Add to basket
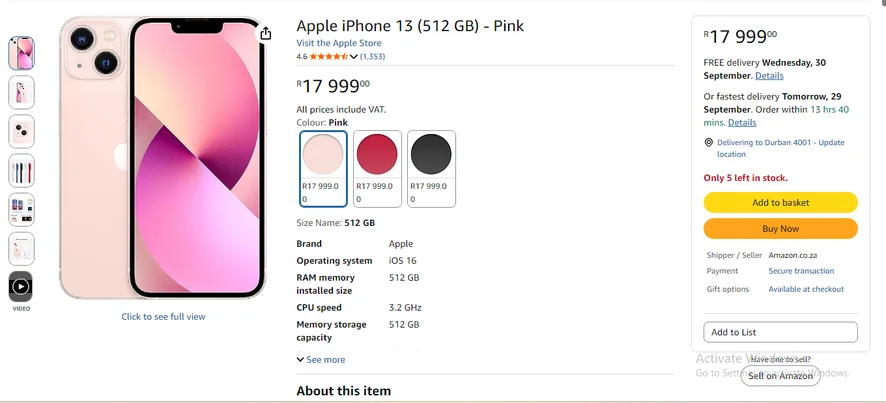Viewport: 886px width, 403px height. 780,202
